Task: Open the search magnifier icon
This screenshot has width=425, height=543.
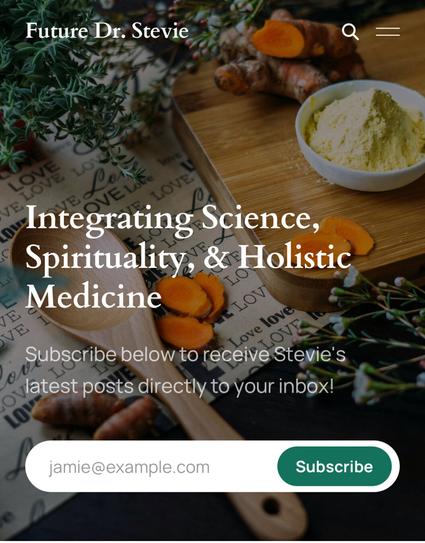Action: 350,32
